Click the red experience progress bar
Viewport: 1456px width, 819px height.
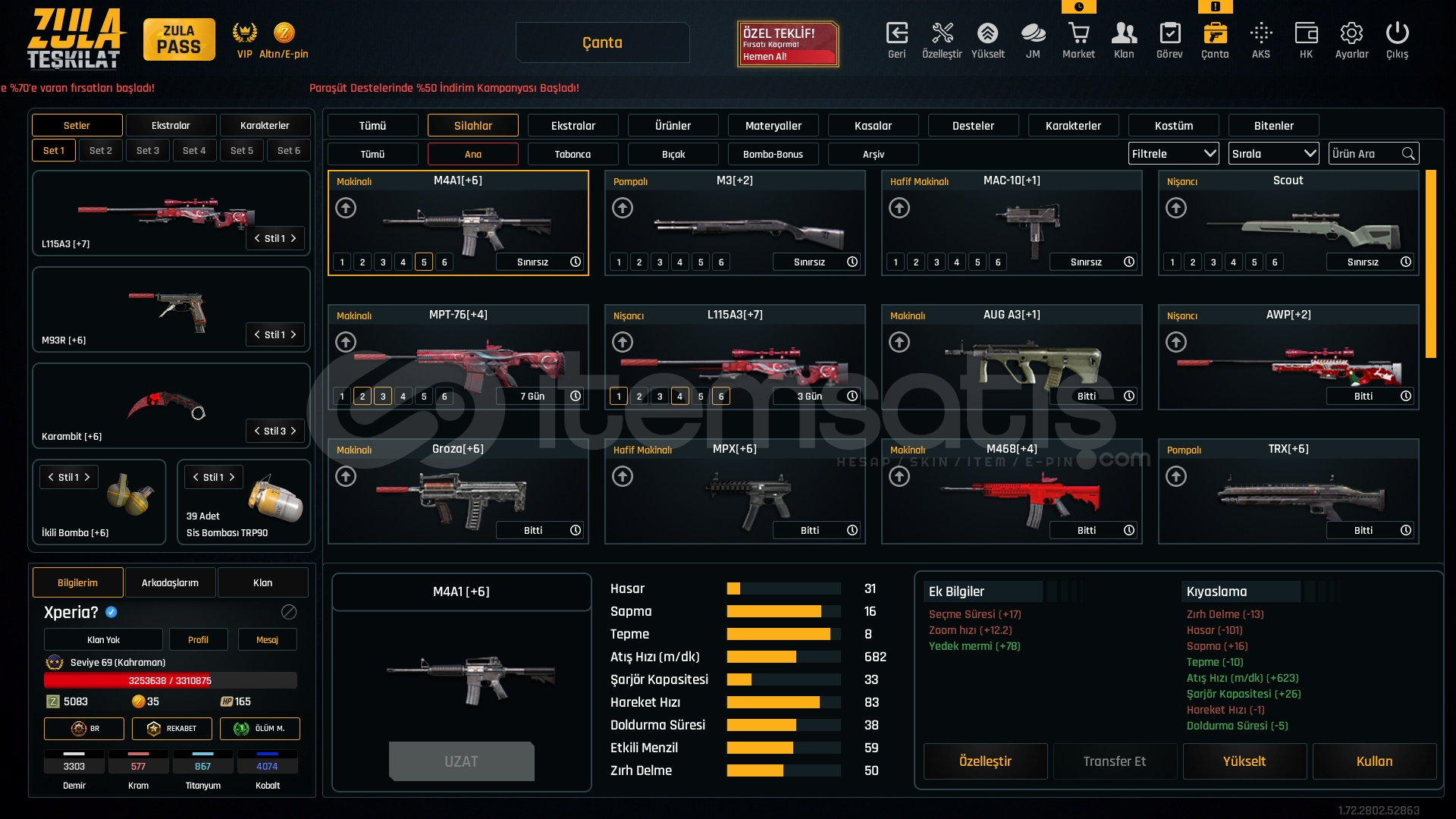[x=171, y=681]
